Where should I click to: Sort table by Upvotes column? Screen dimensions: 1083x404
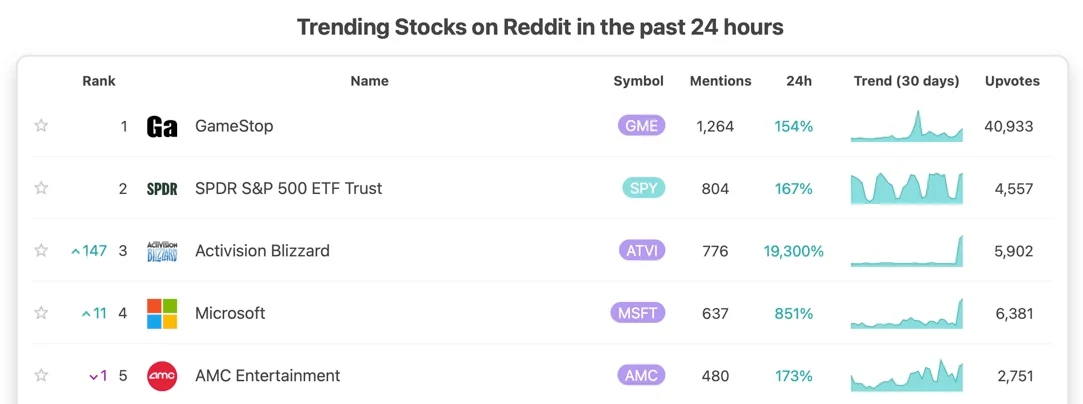click(x=1012, y=81)
